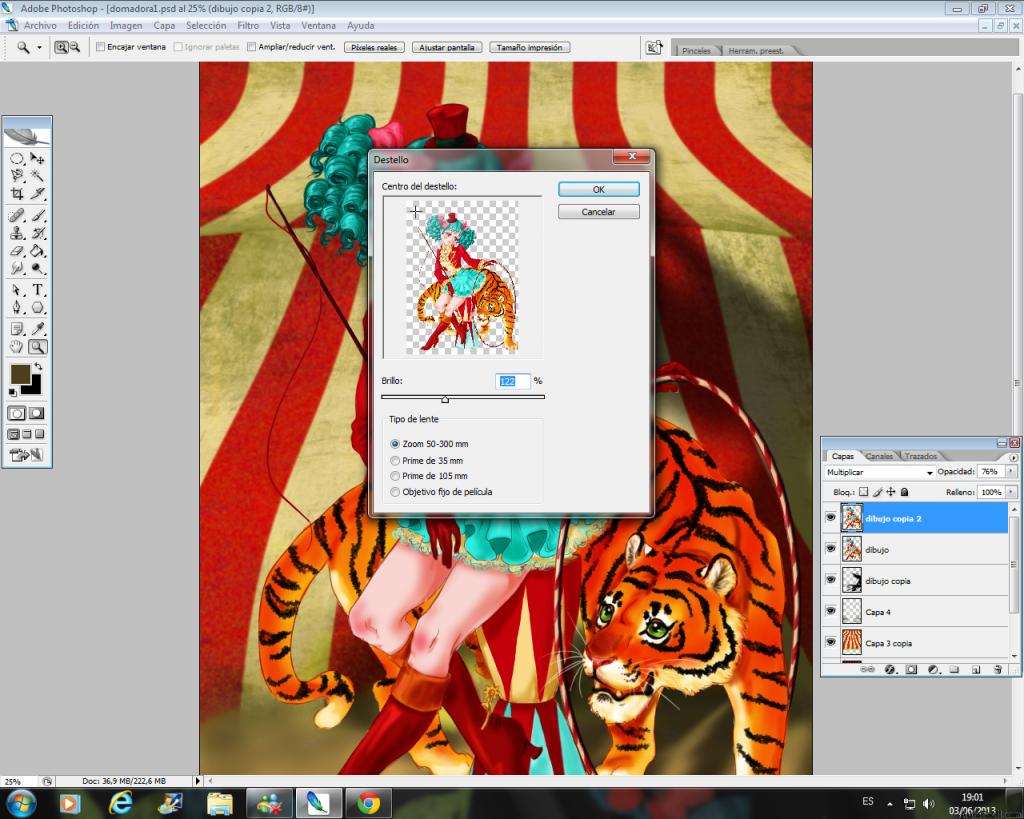Click OK in the Destello dialog

599,189
